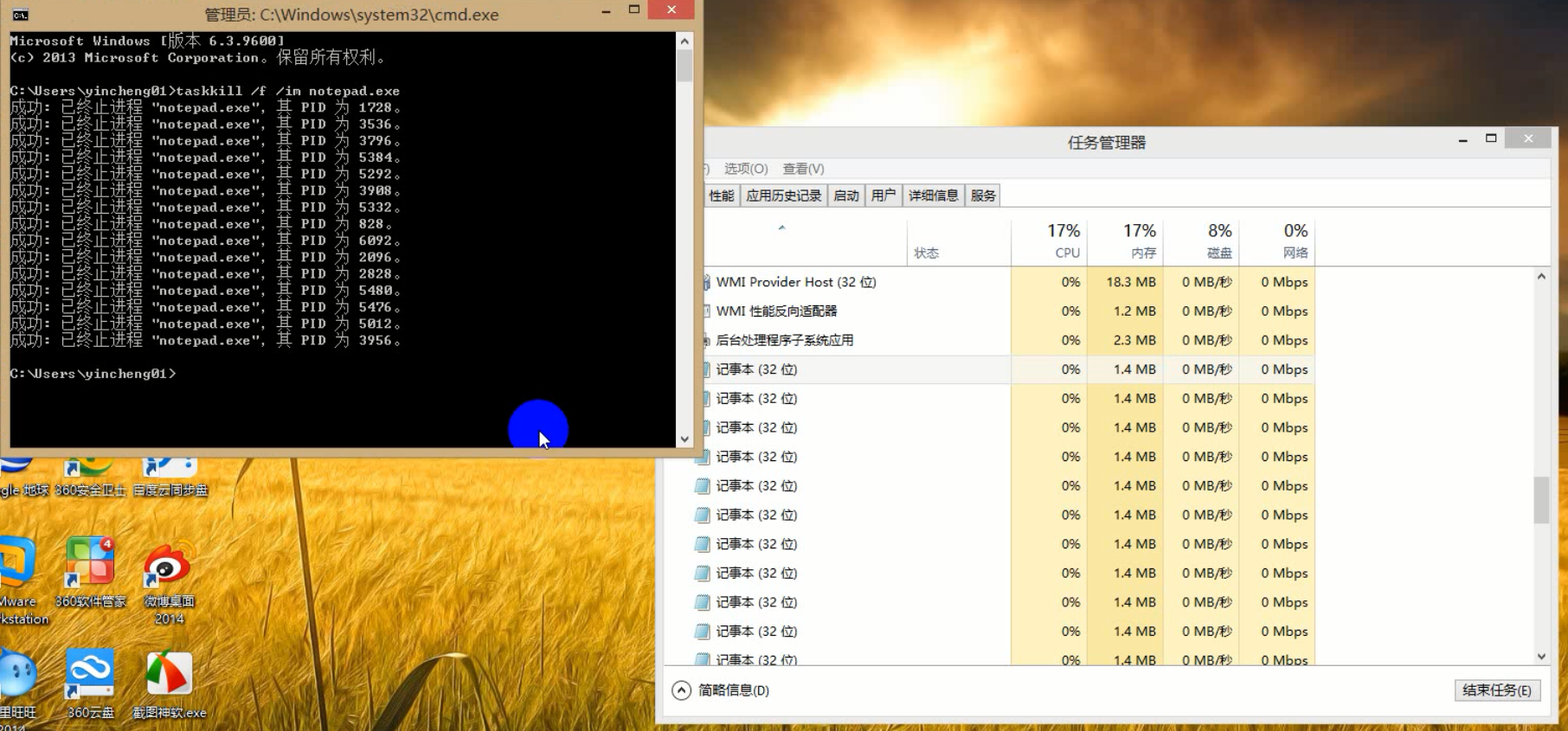Select the 后台处理程序子系统应用 process row
Screen dimensions: 1568x731
point(1009,340)
